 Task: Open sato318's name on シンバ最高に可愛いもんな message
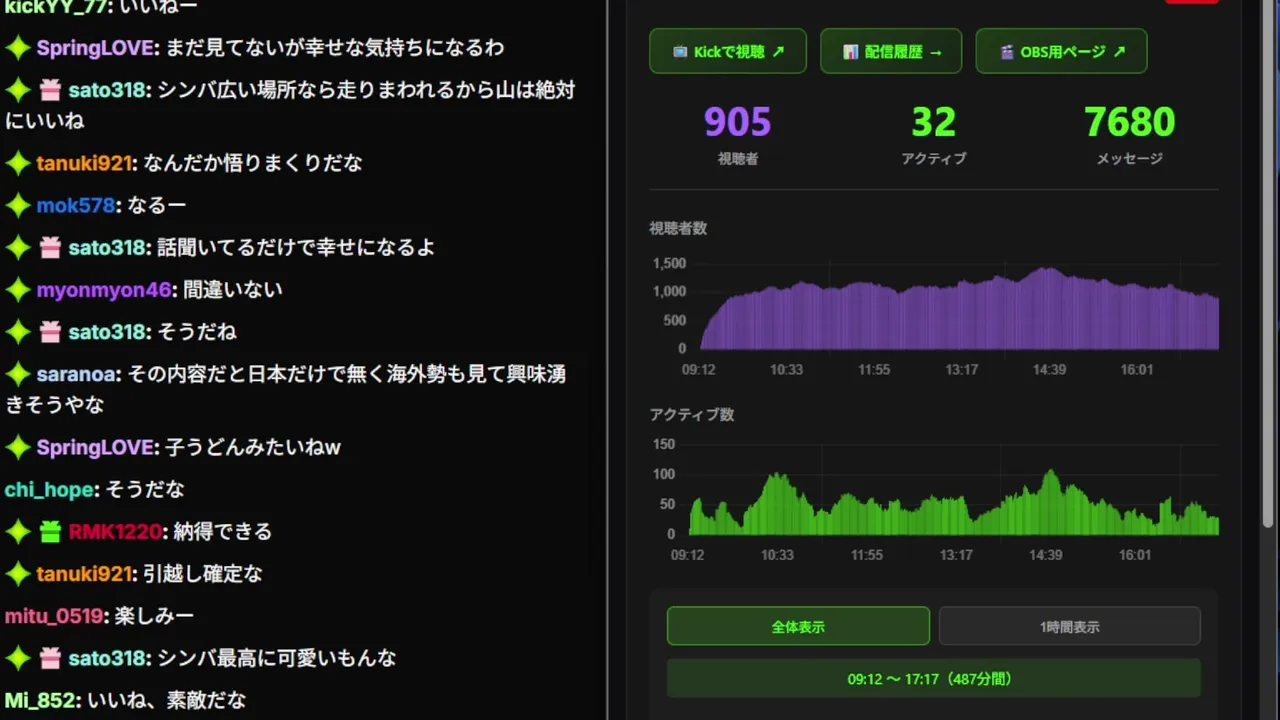click(108, 658)
